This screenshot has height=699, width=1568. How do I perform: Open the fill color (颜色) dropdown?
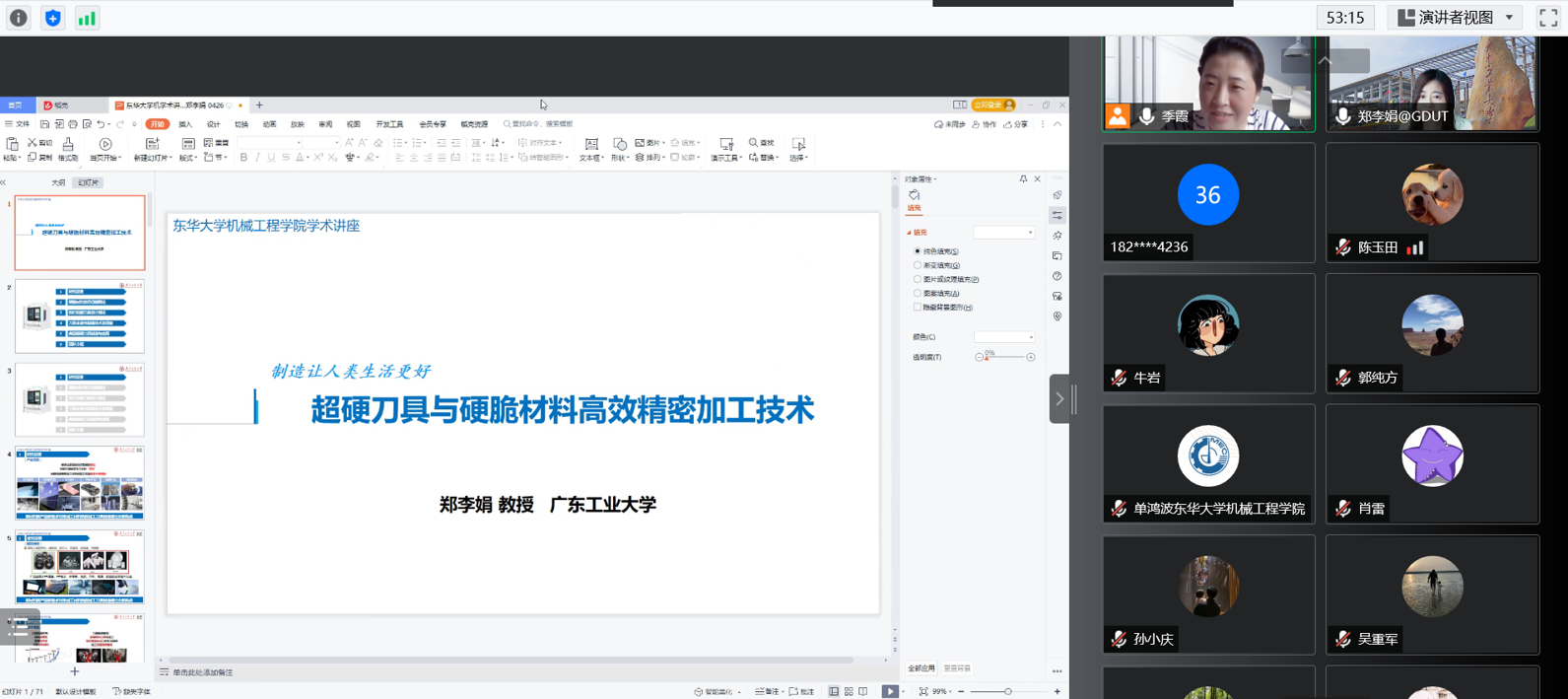pyautogui.click(x=1004, y=337)
